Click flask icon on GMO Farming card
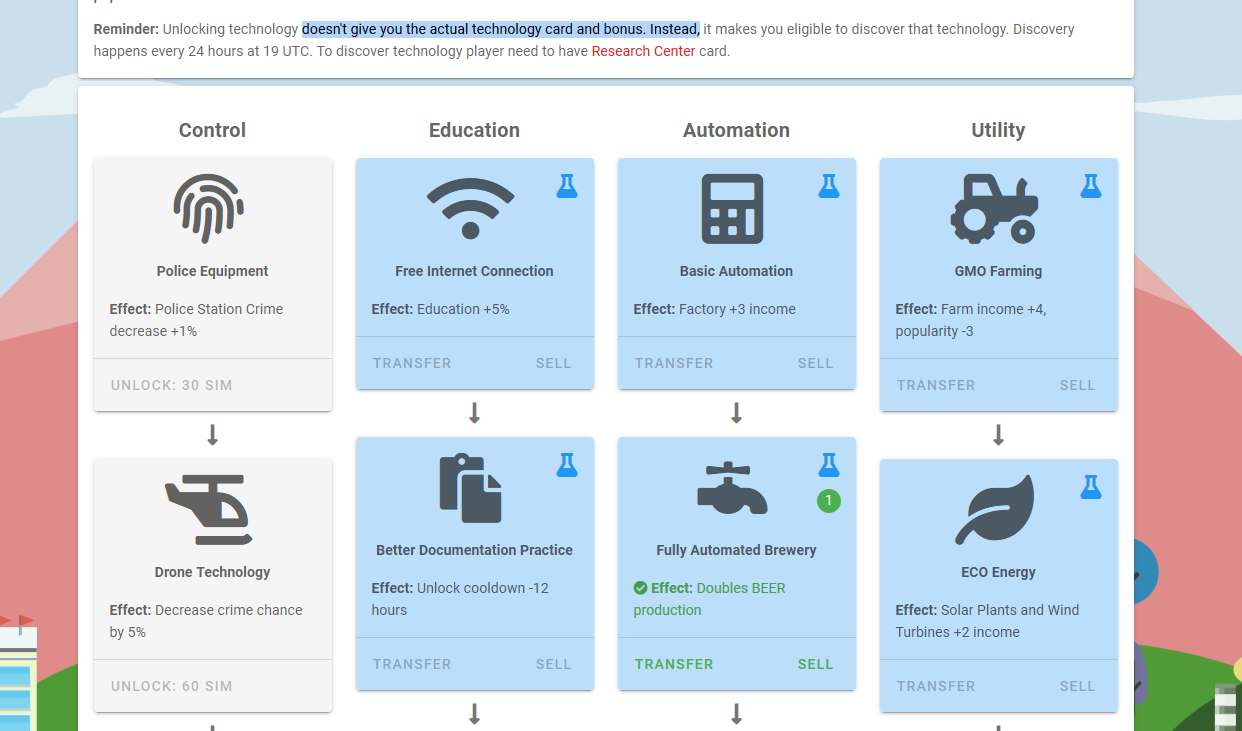This screenshot has width=1242, height=731. [1091, 185]
